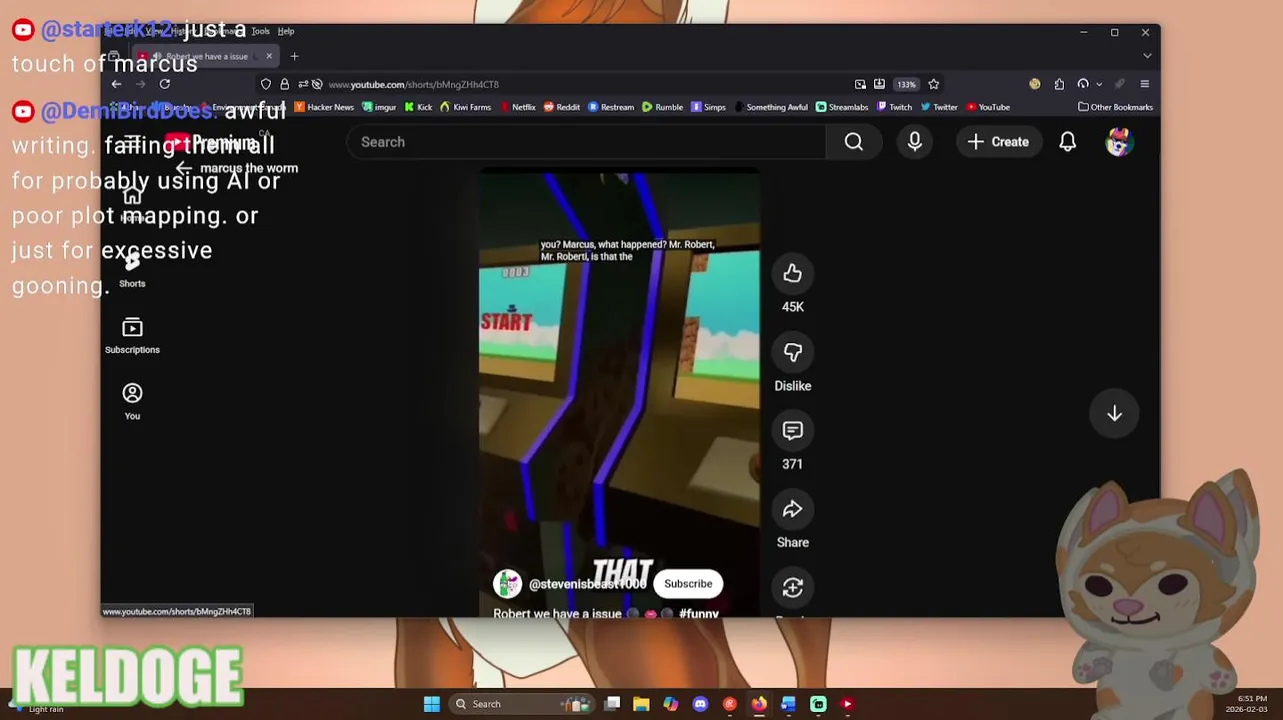Image resolution: width=1283 pixels, height=720 pixels.
Task: Open the @stevenisbeast channel name link
Action: click(x=588, y=584)
